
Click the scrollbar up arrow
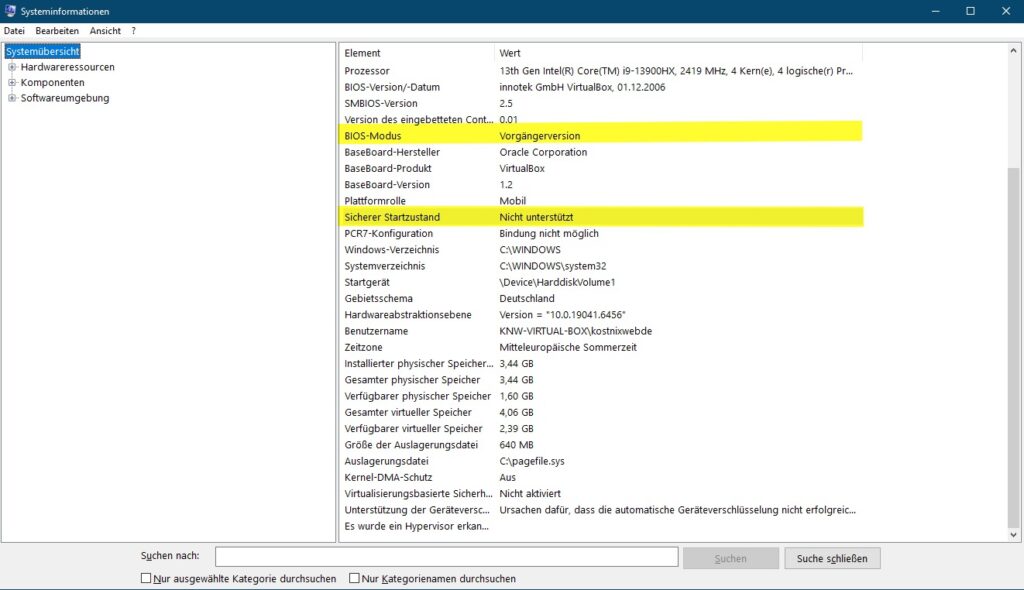click(1014, 51)
